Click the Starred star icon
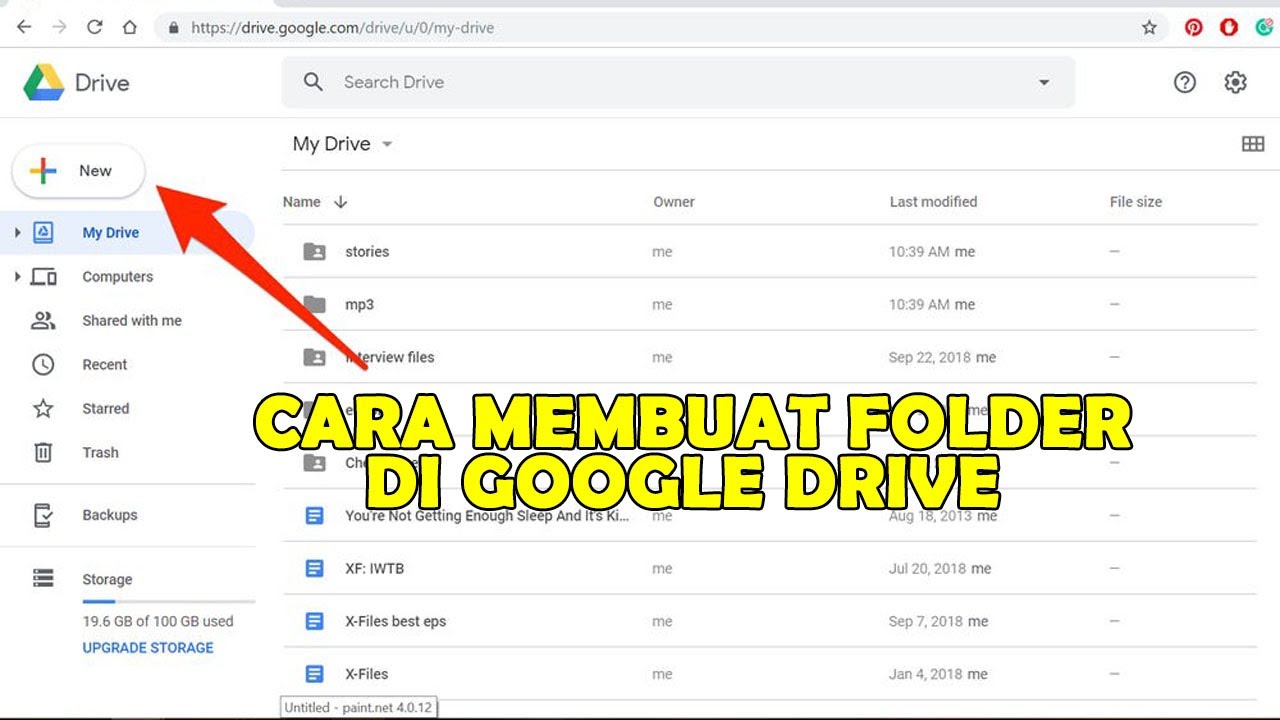The image size is (1280, 720). click(x=43, y=408)
